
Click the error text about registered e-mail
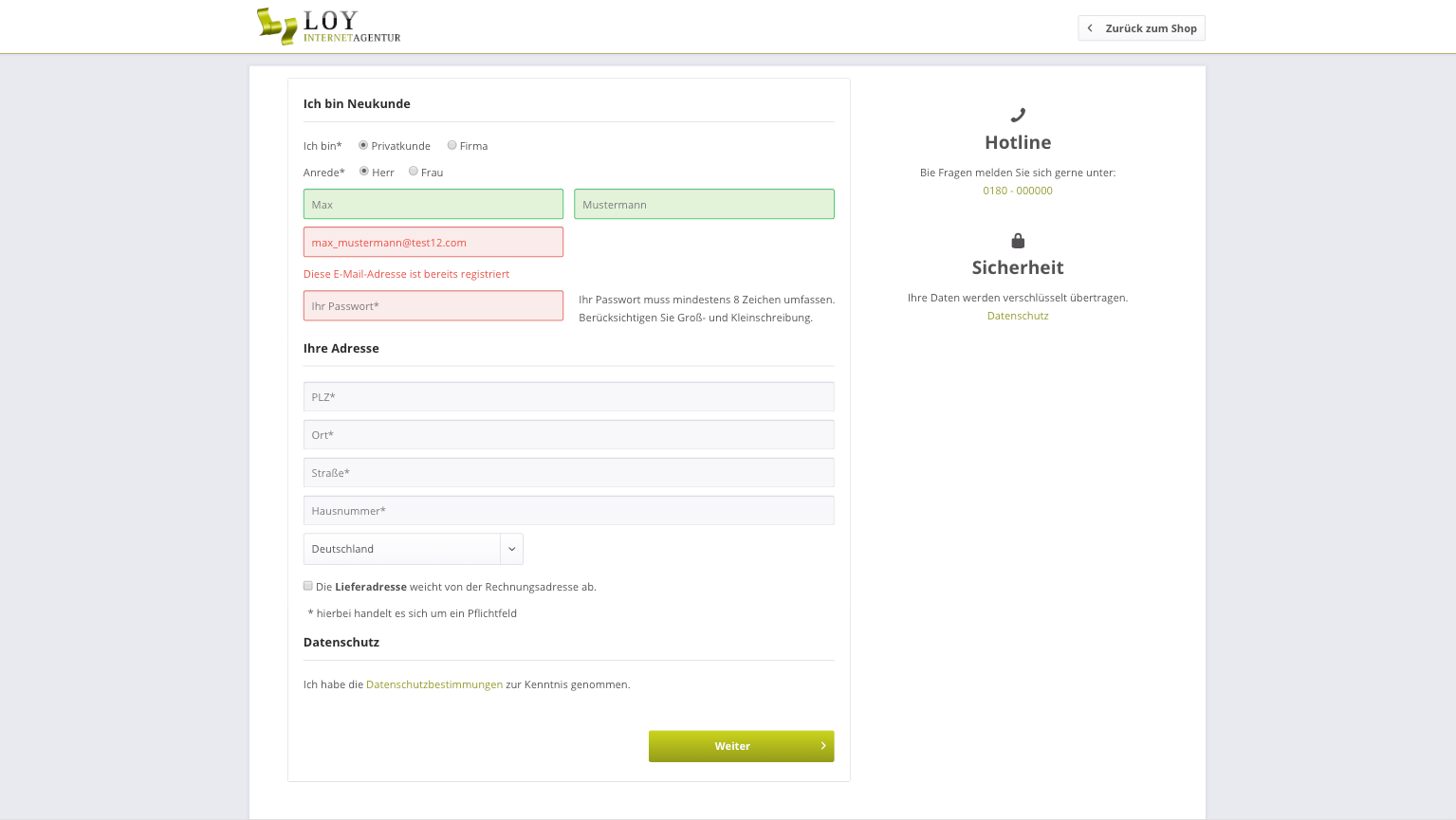(x=406, y=274)
